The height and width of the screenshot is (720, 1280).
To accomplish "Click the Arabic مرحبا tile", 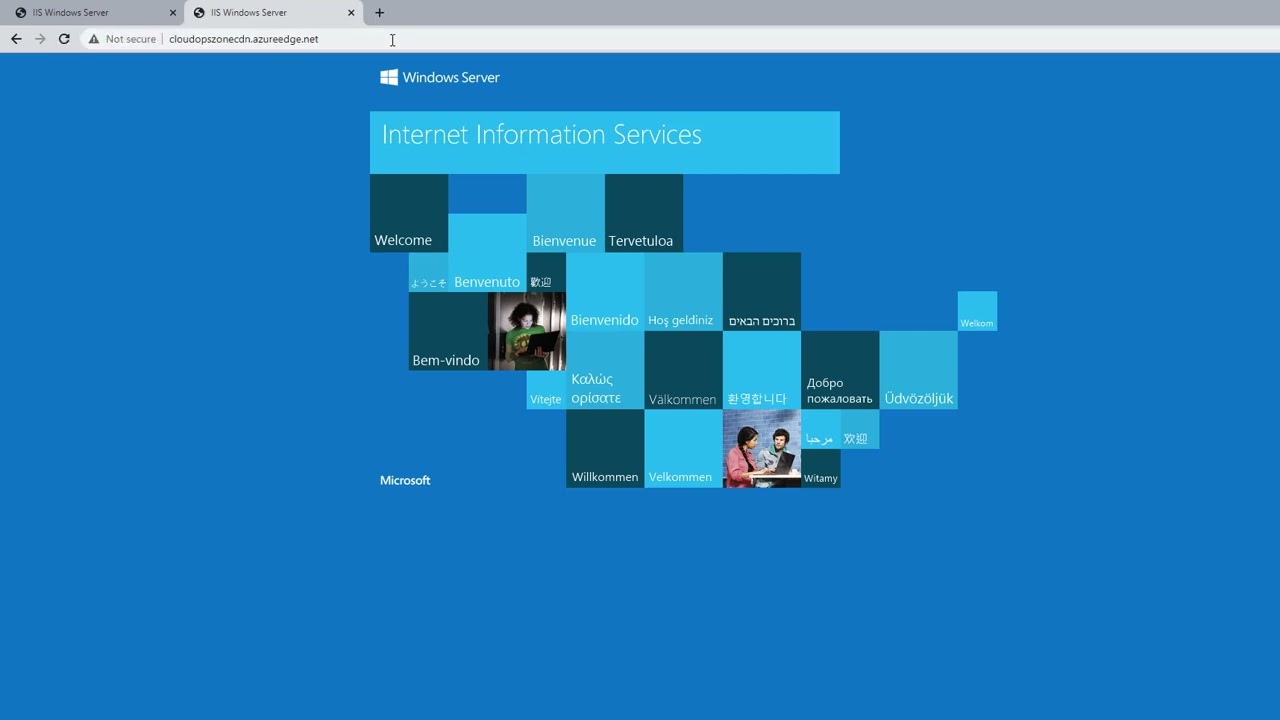I will coord(821,429).
